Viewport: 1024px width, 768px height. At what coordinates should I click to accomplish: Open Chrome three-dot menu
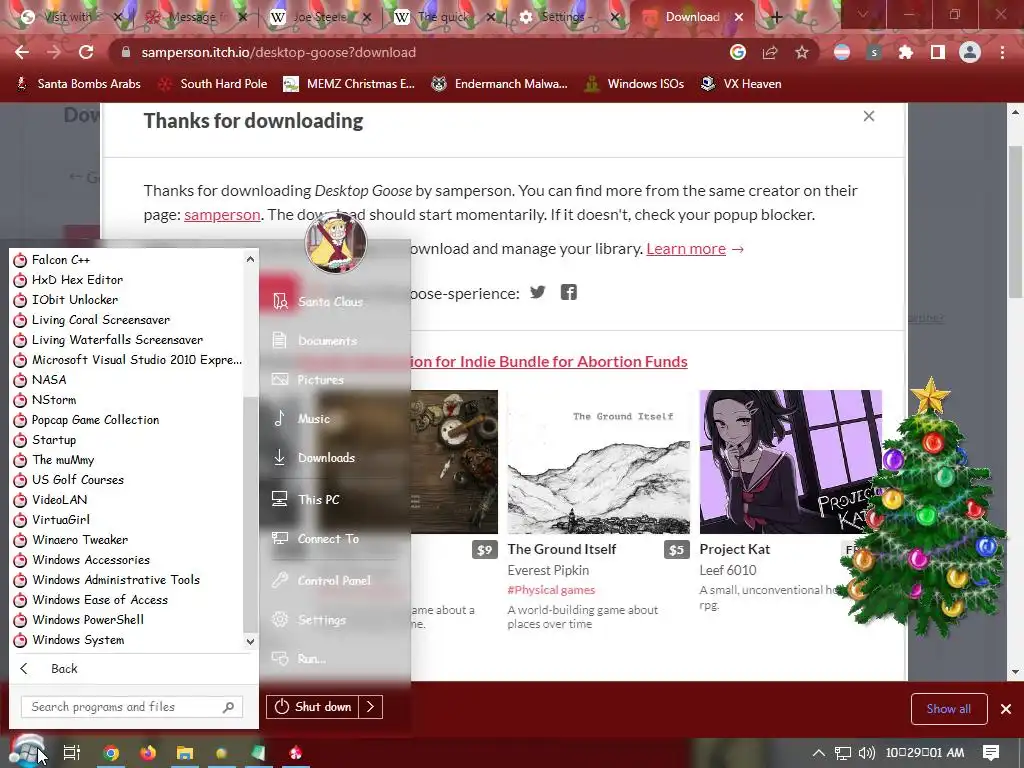(x=1002, y=52)
